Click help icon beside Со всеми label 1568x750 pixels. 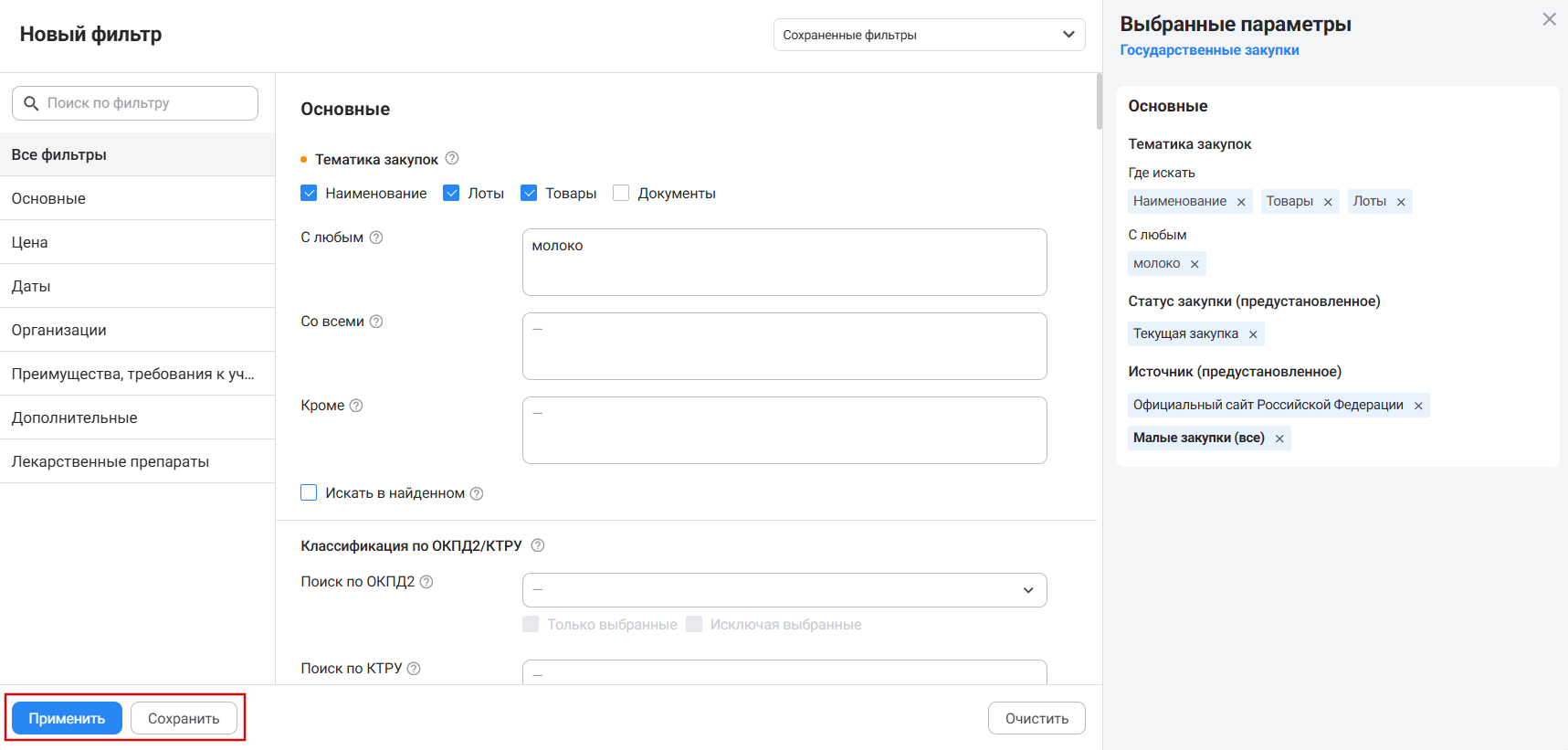pyautogui.click(x=375, y=322)
